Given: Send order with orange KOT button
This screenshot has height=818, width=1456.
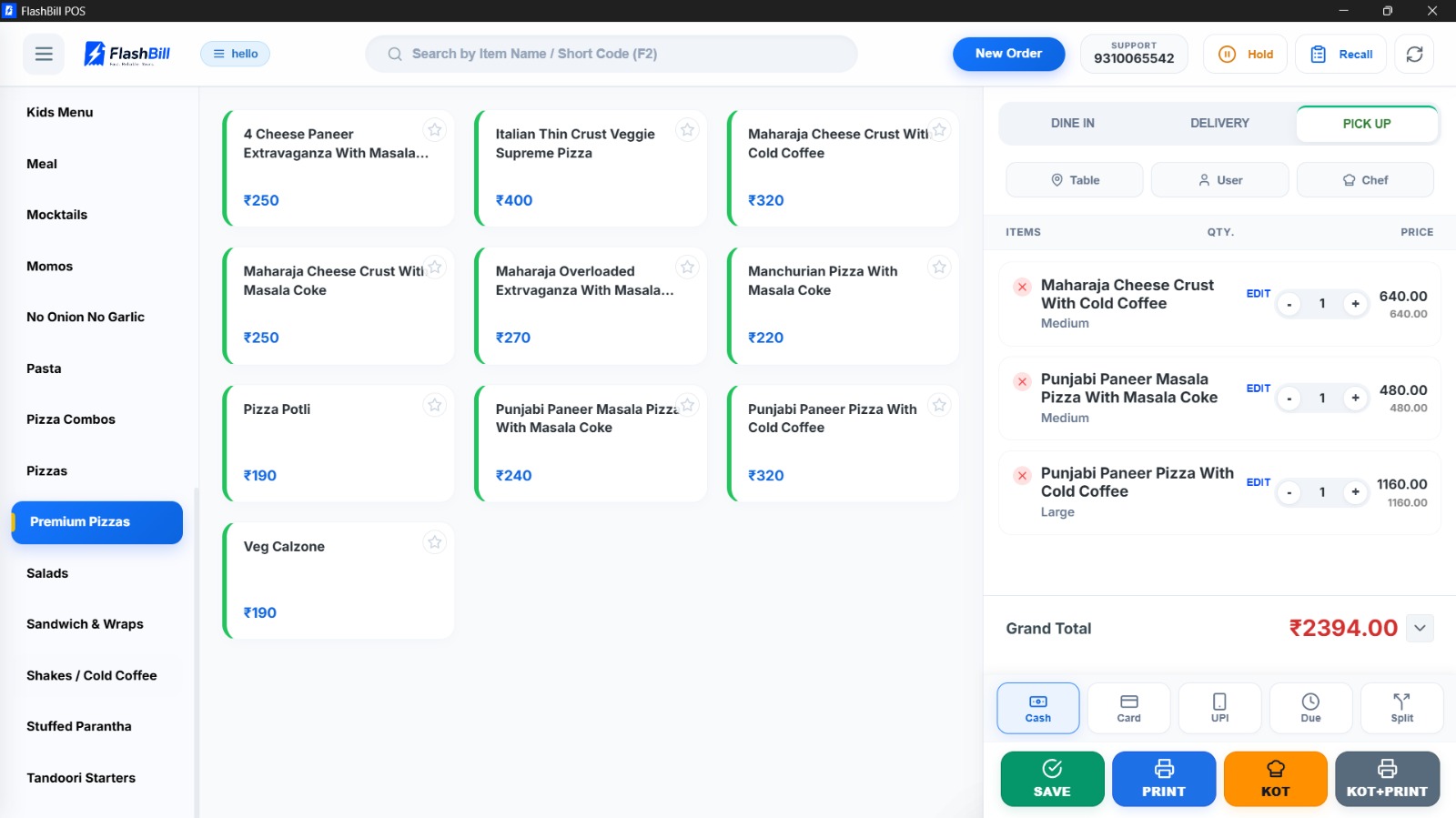Looking at the screenshot, I should pos(1275,779).
